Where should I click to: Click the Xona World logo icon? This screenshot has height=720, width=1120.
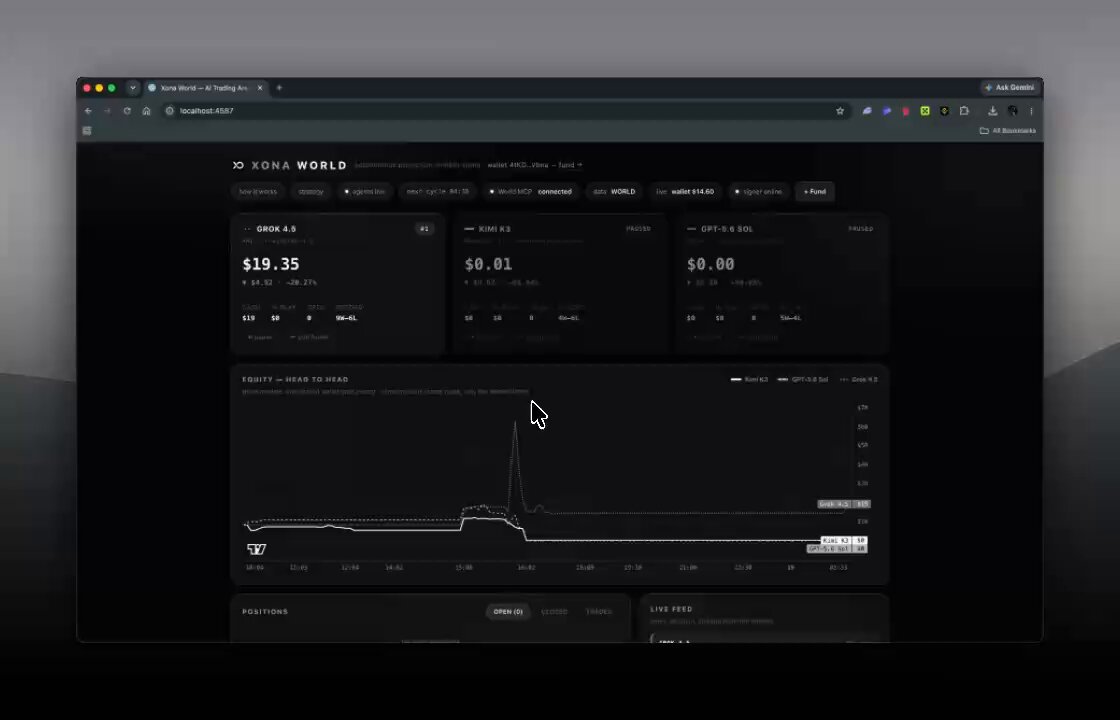[x=238, y=165]
